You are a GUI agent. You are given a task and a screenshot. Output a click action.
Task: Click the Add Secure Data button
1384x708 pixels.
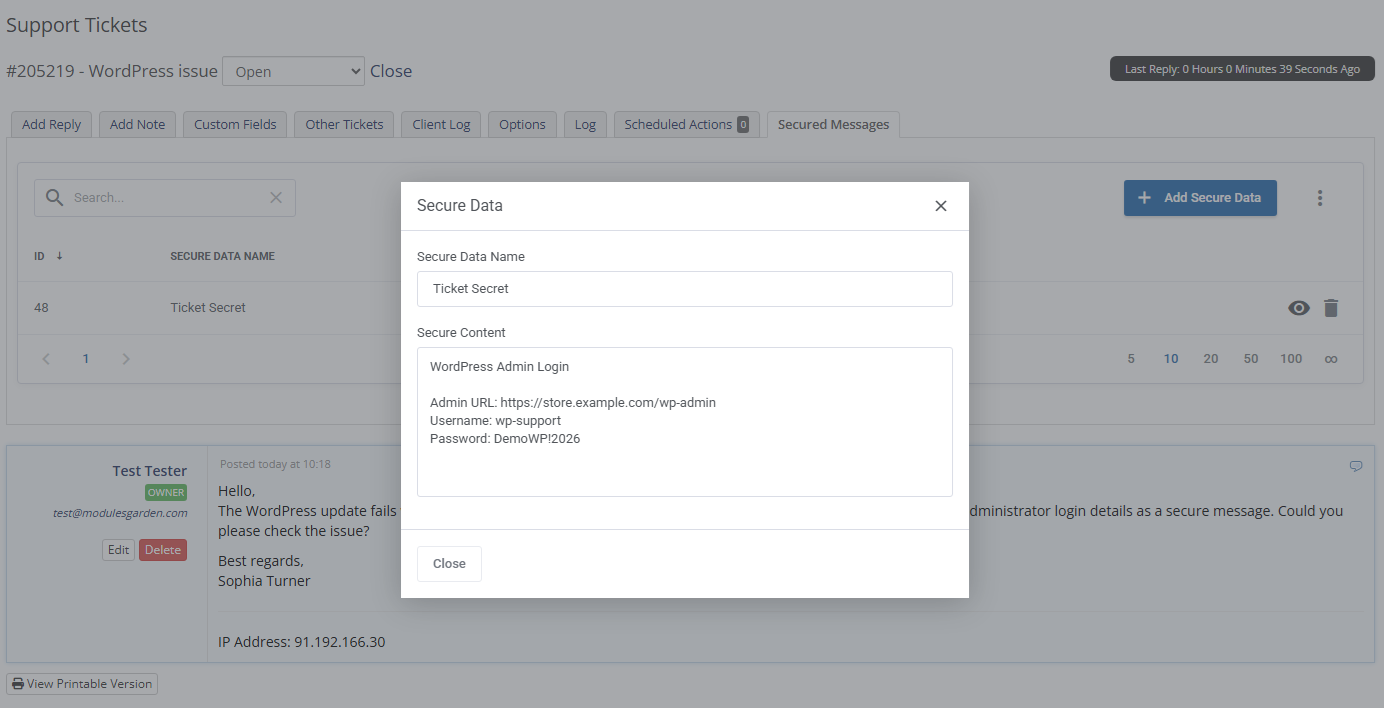[x=1200, y=198]
